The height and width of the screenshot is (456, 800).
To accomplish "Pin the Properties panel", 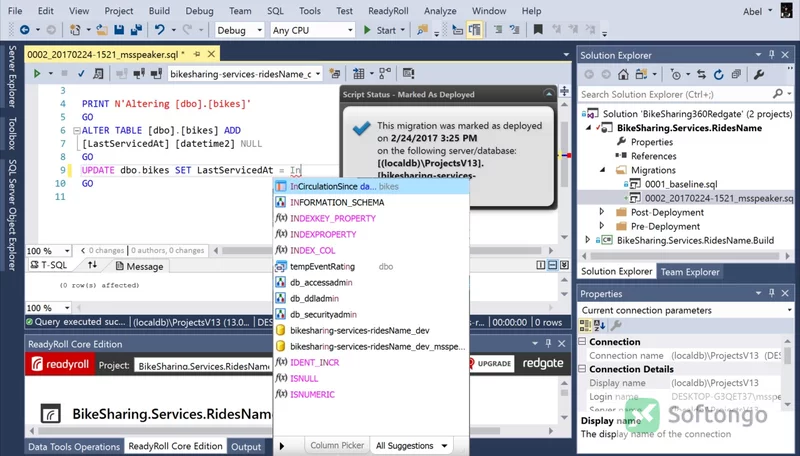I will [771, 293].
